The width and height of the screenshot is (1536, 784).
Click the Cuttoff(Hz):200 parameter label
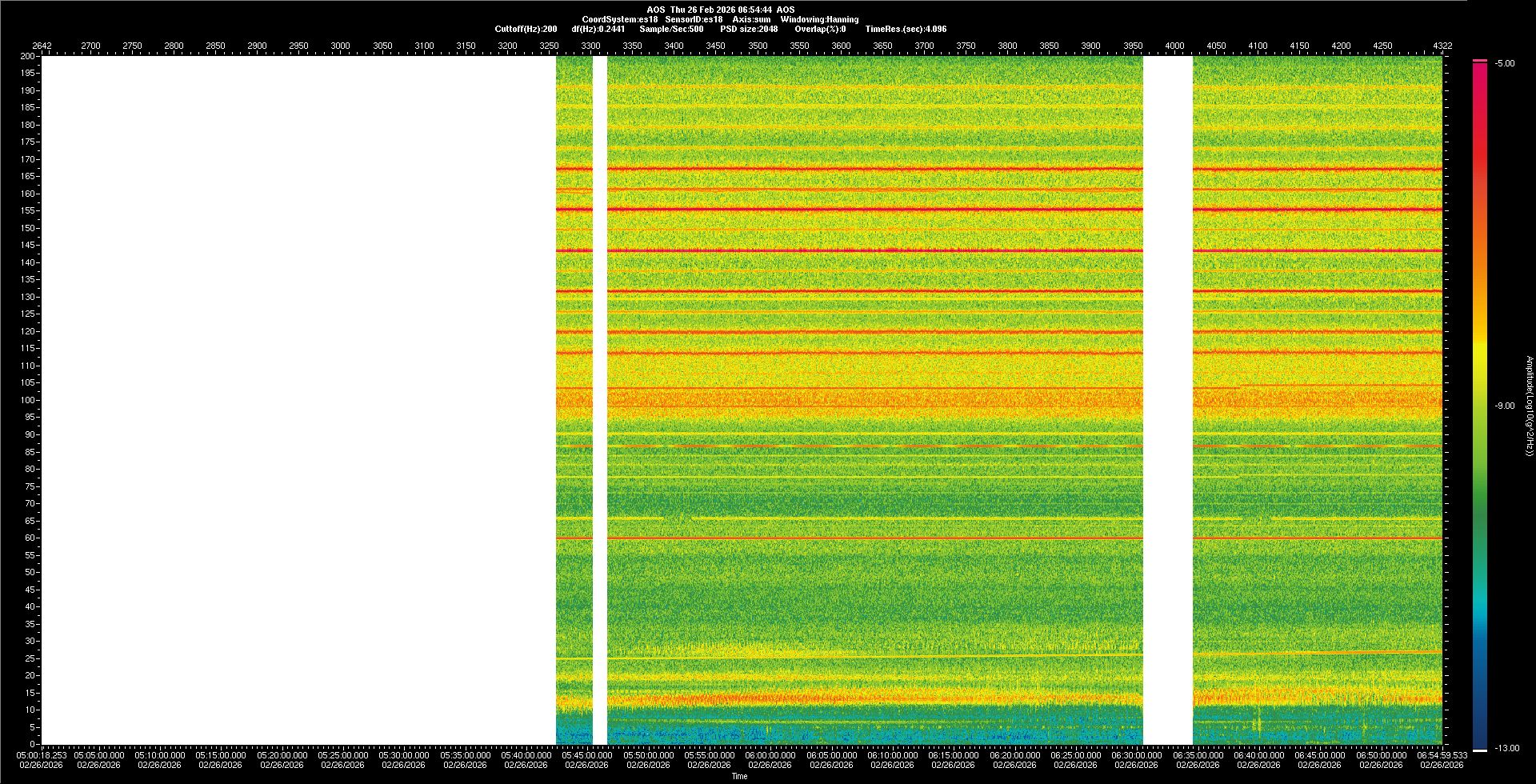pos(526,29)
